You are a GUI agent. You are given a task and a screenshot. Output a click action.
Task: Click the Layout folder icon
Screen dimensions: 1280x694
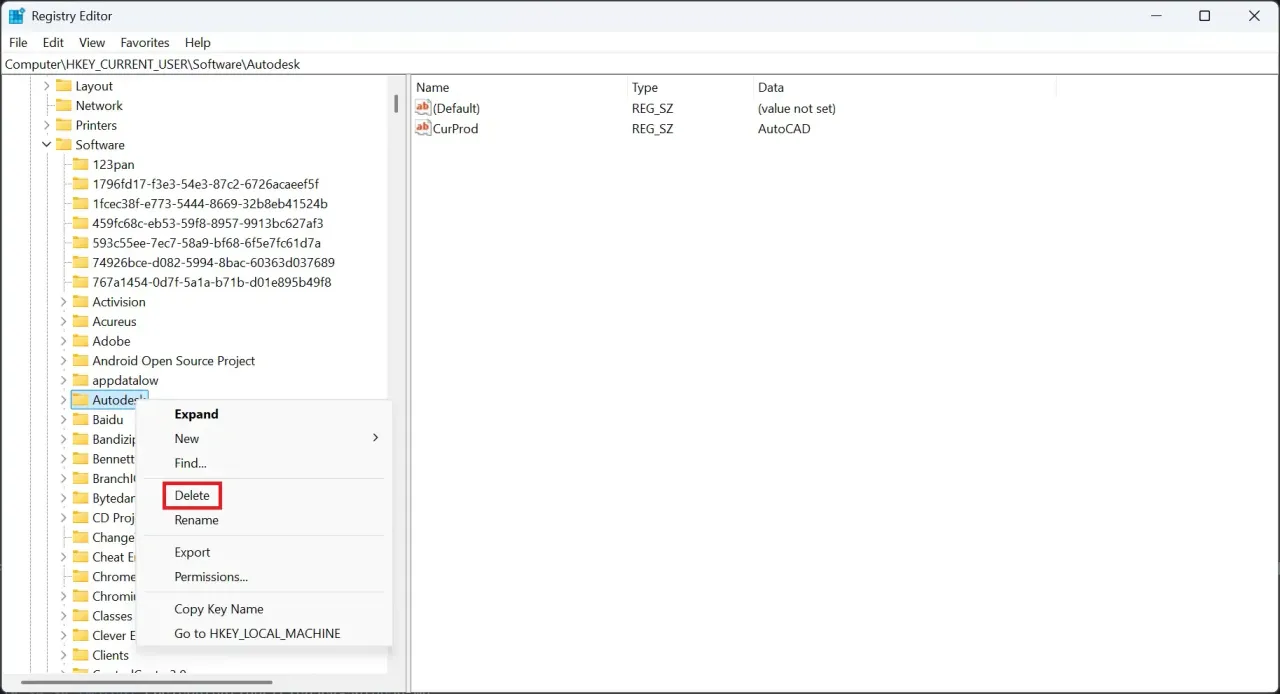[64, 86]
